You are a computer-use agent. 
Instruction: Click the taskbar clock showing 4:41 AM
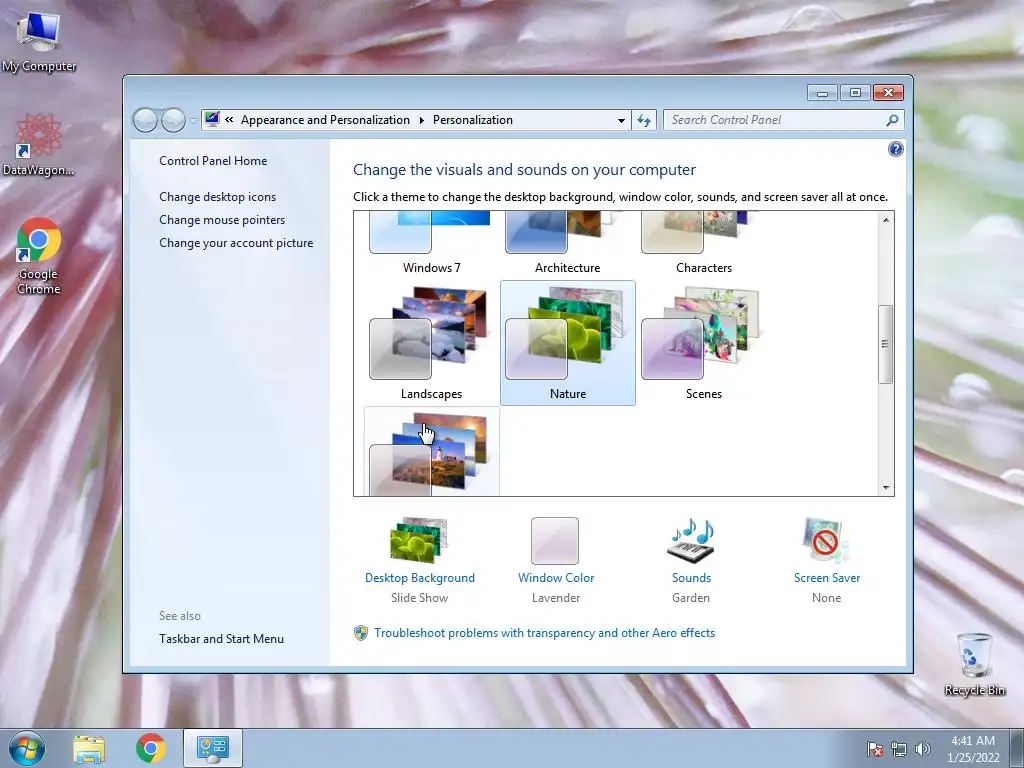click(973, 748)
